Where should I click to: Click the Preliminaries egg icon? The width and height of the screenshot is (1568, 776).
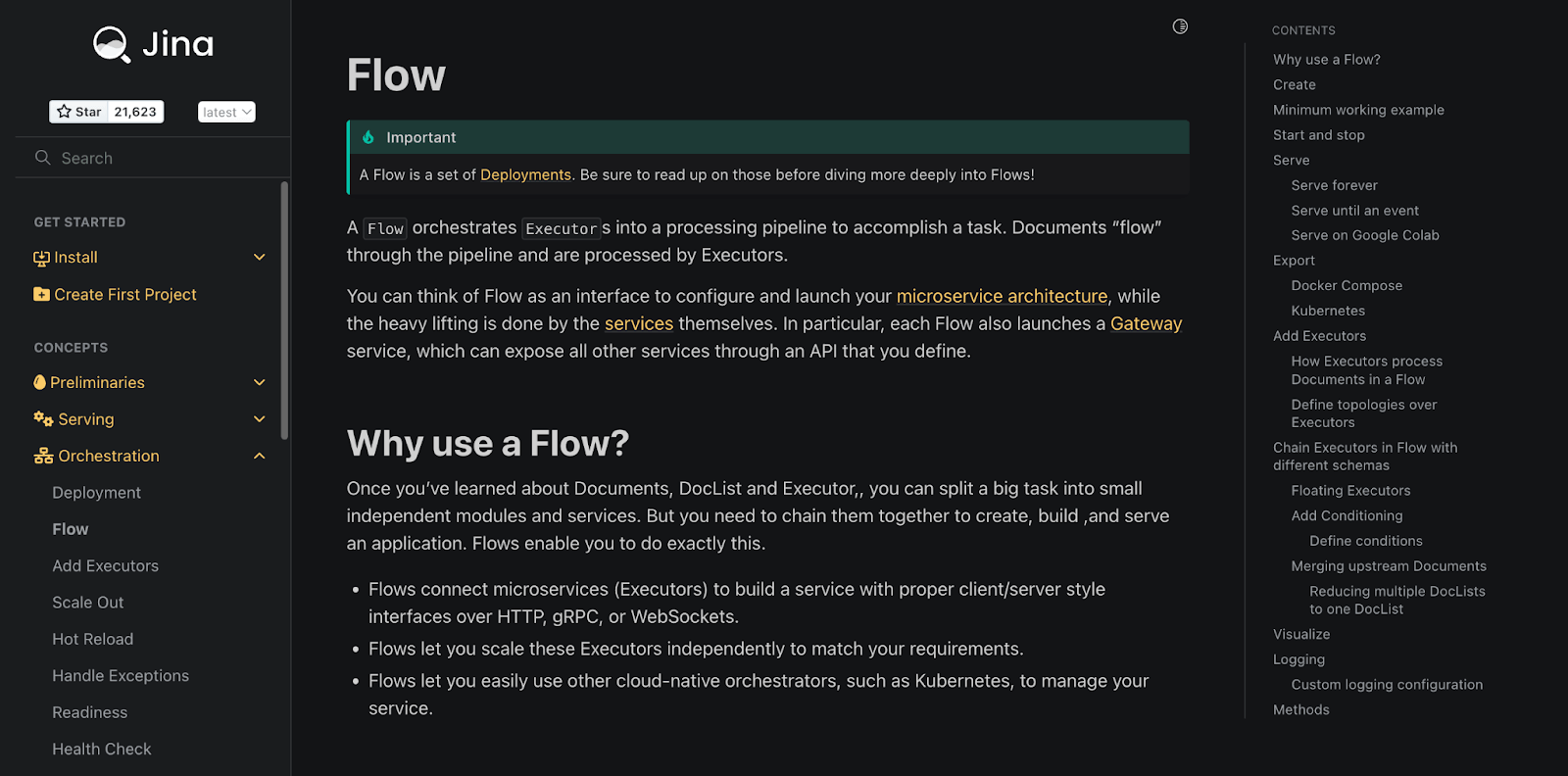[x=40, y=382]
